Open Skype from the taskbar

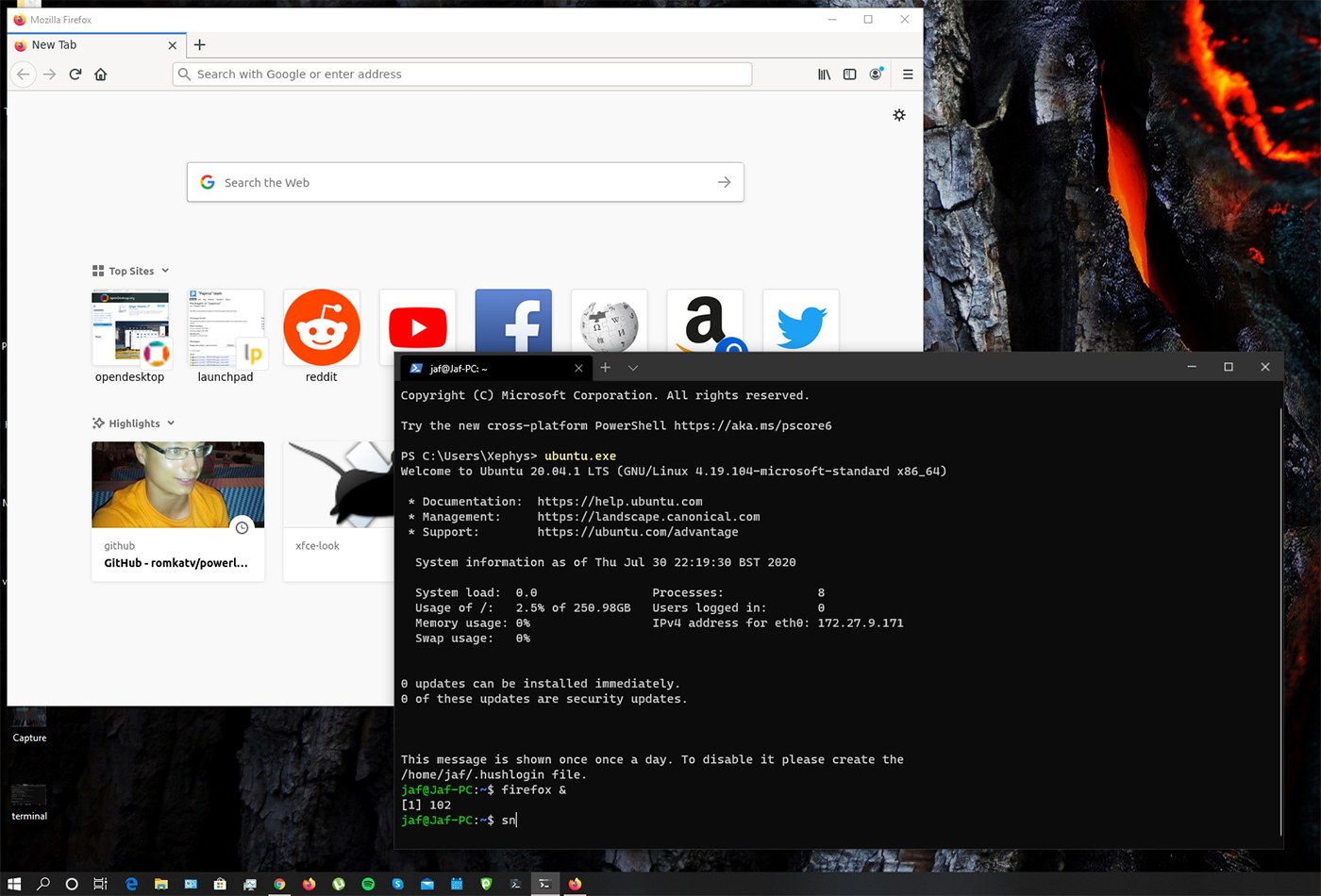point(397,885)
